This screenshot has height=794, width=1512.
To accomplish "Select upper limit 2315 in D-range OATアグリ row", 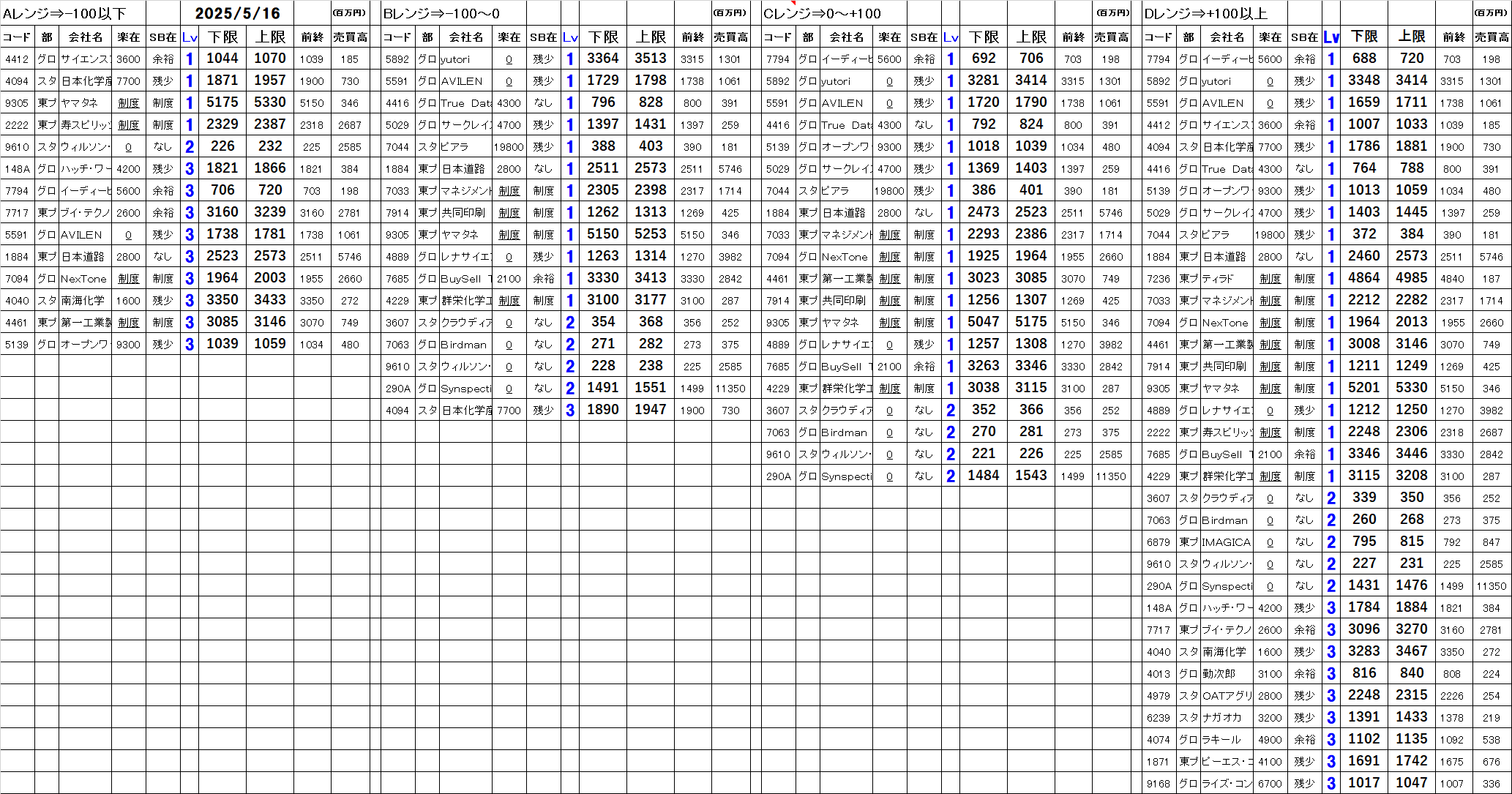I will tap(1412, 695).
